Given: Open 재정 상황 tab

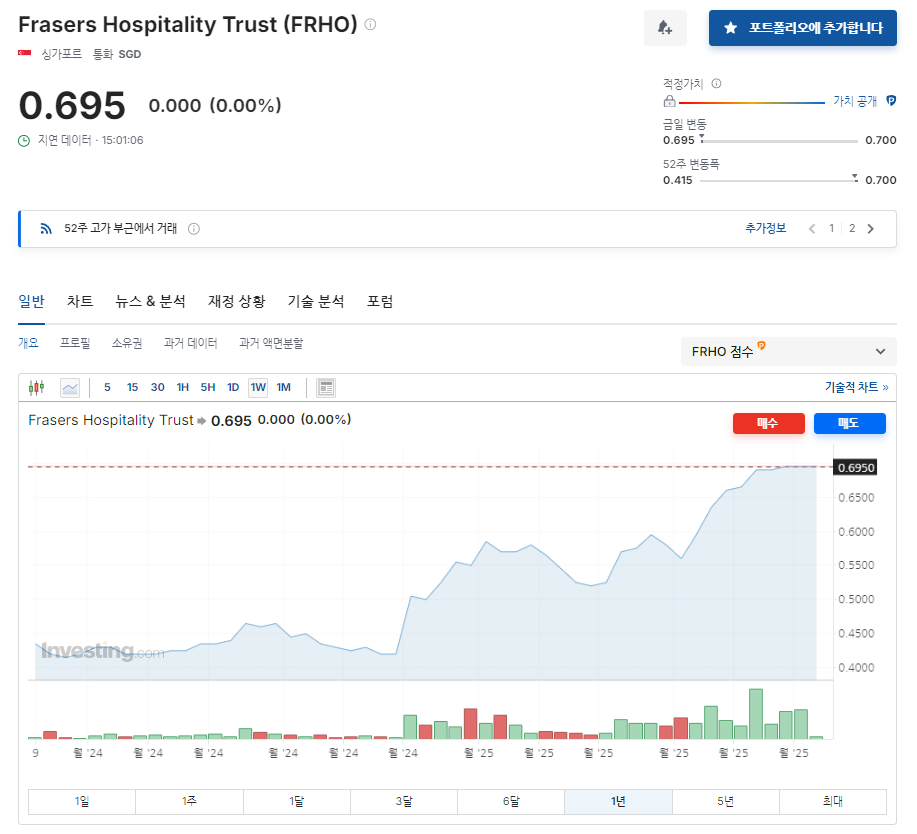Looking at the screenshot, I should [x=237, y=301].
